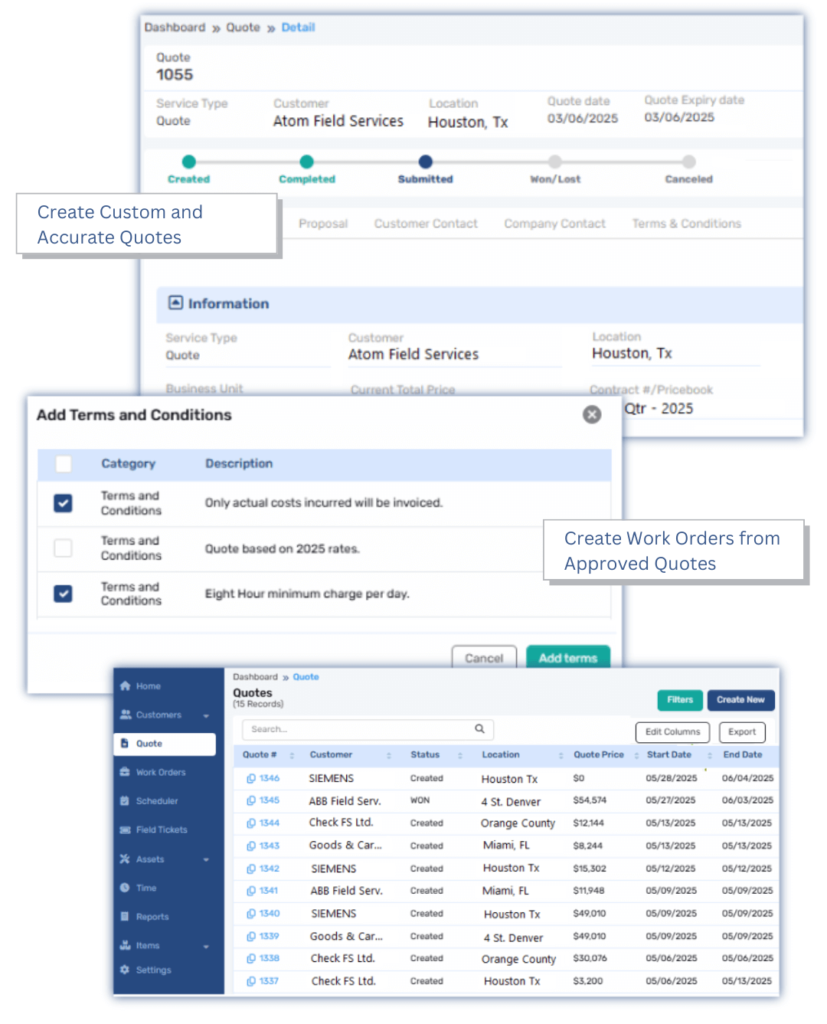Switch to the Terms & Conditions tab
827x1024 pixels.
coord(686,224)
